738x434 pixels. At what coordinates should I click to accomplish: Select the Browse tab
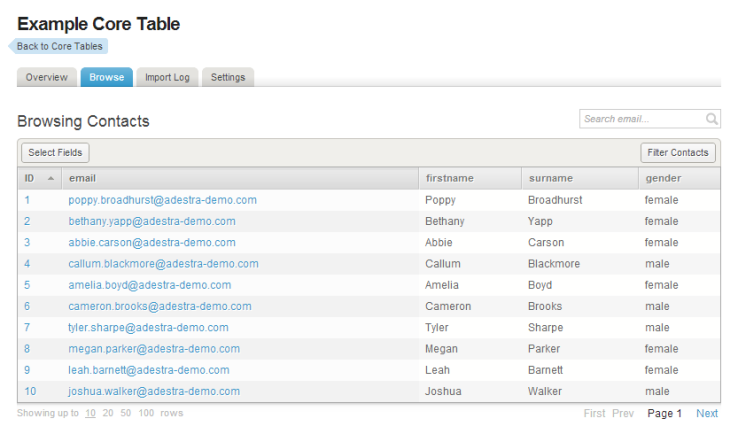point(106,77)
